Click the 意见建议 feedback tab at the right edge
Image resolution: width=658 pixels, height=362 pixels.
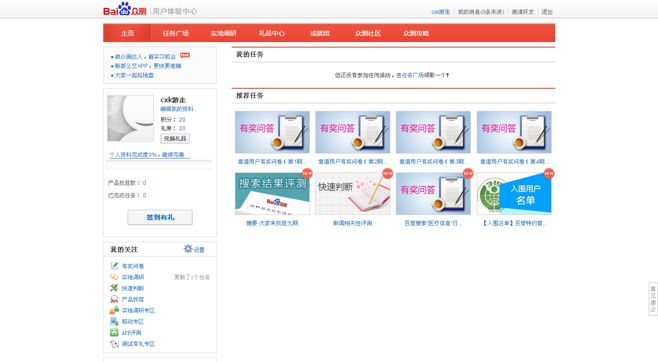point(653,299)
